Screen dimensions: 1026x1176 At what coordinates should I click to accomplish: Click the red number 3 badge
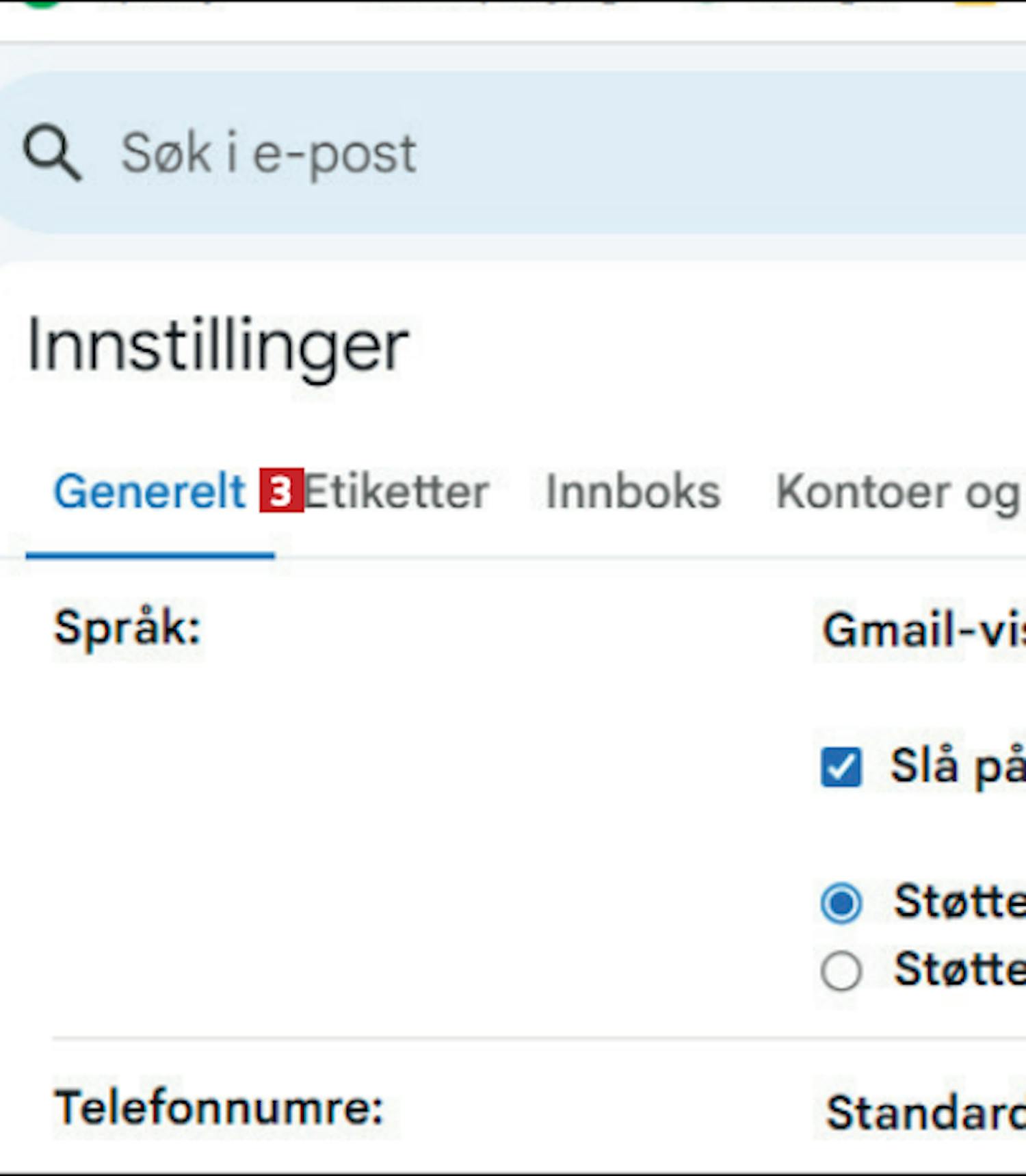click(x=281, y=491)
